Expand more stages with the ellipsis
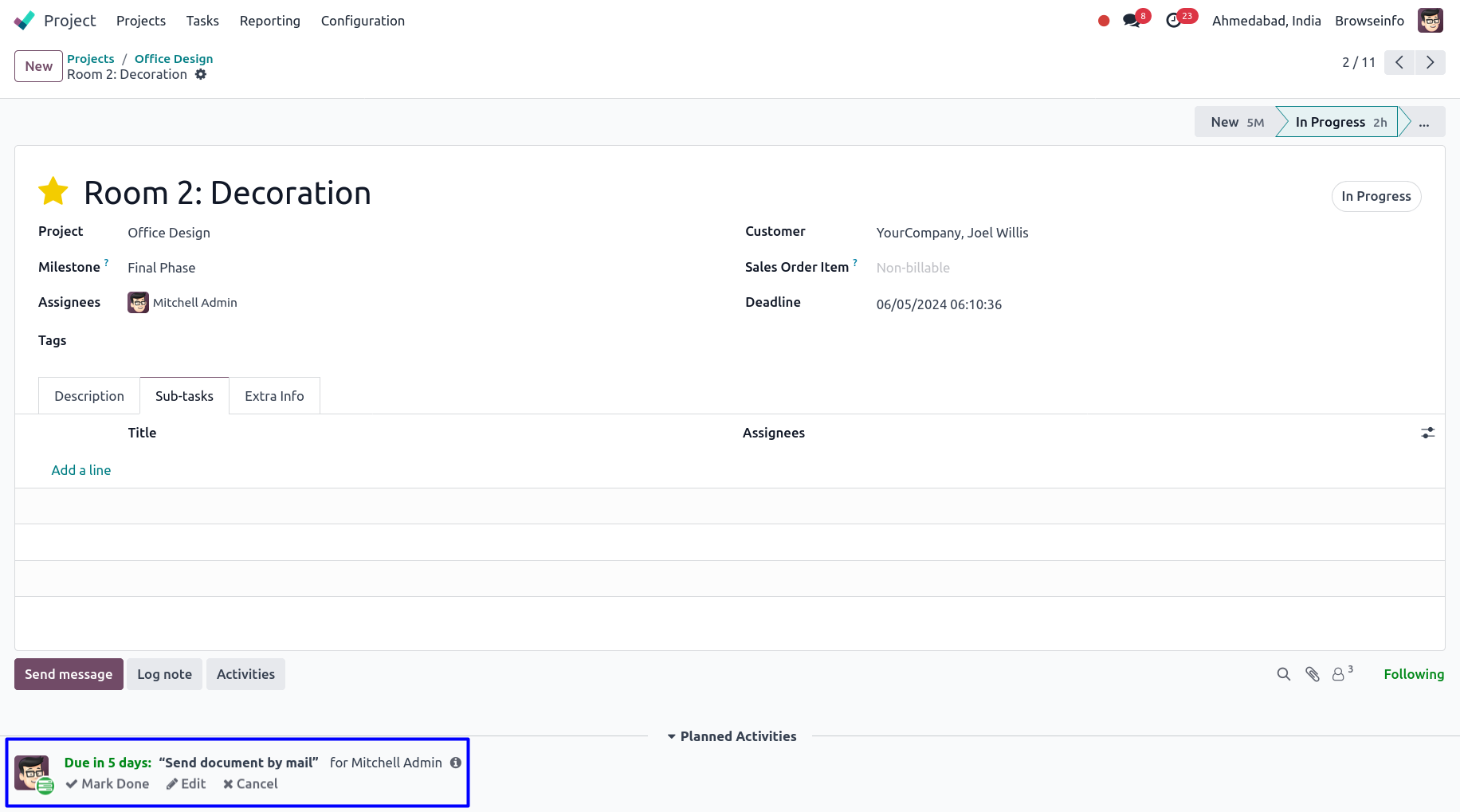The width and height of the screenshot is (1460, 812). (x=1424, y=122)
